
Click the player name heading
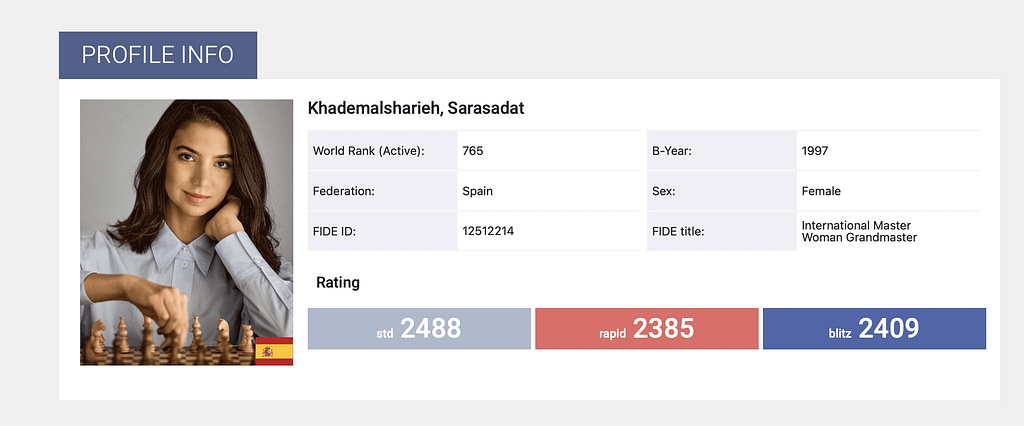(x=416, y=108)
